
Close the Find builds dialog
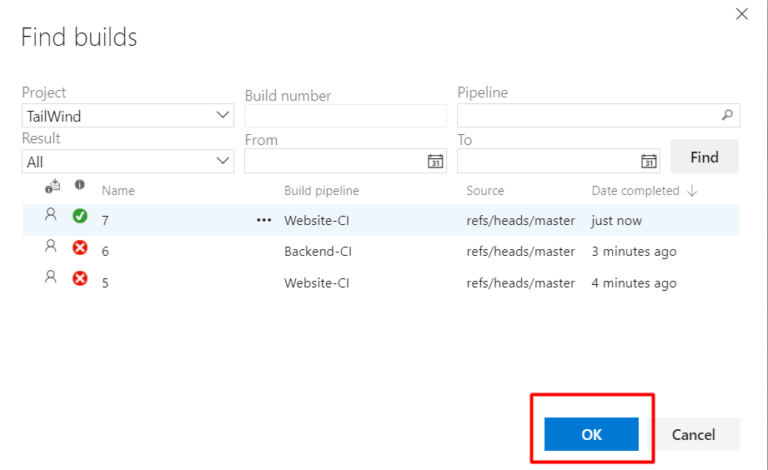tap(742, 14)
